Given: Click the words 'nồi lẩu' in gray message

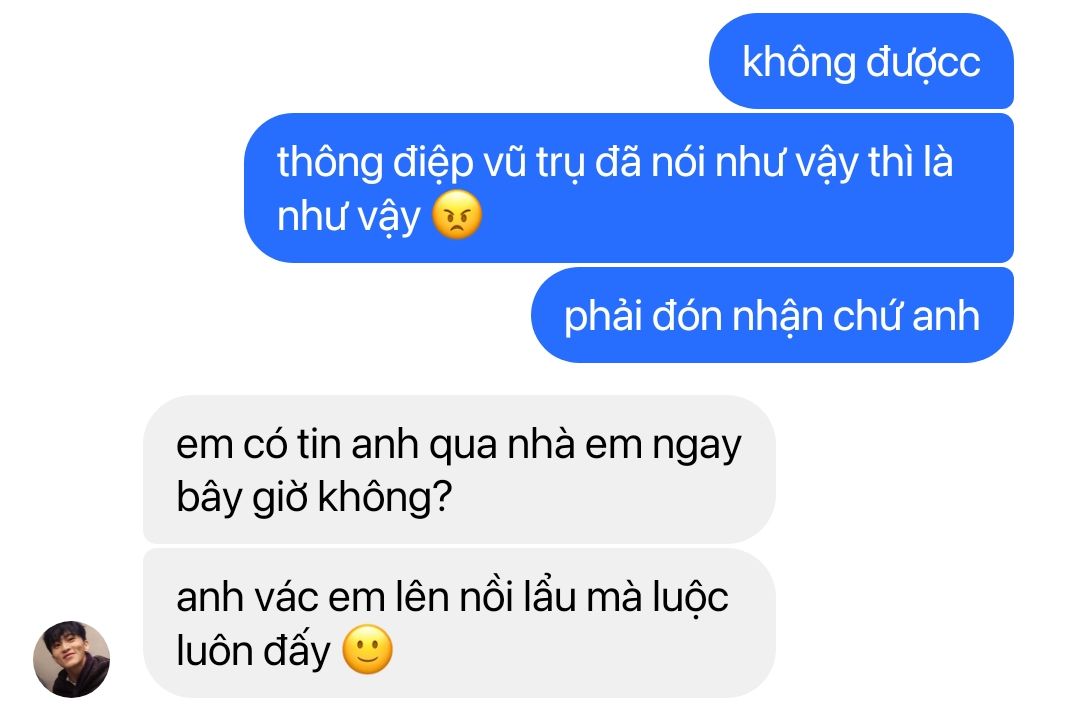Looking at the screenshot, I should 517,597.
